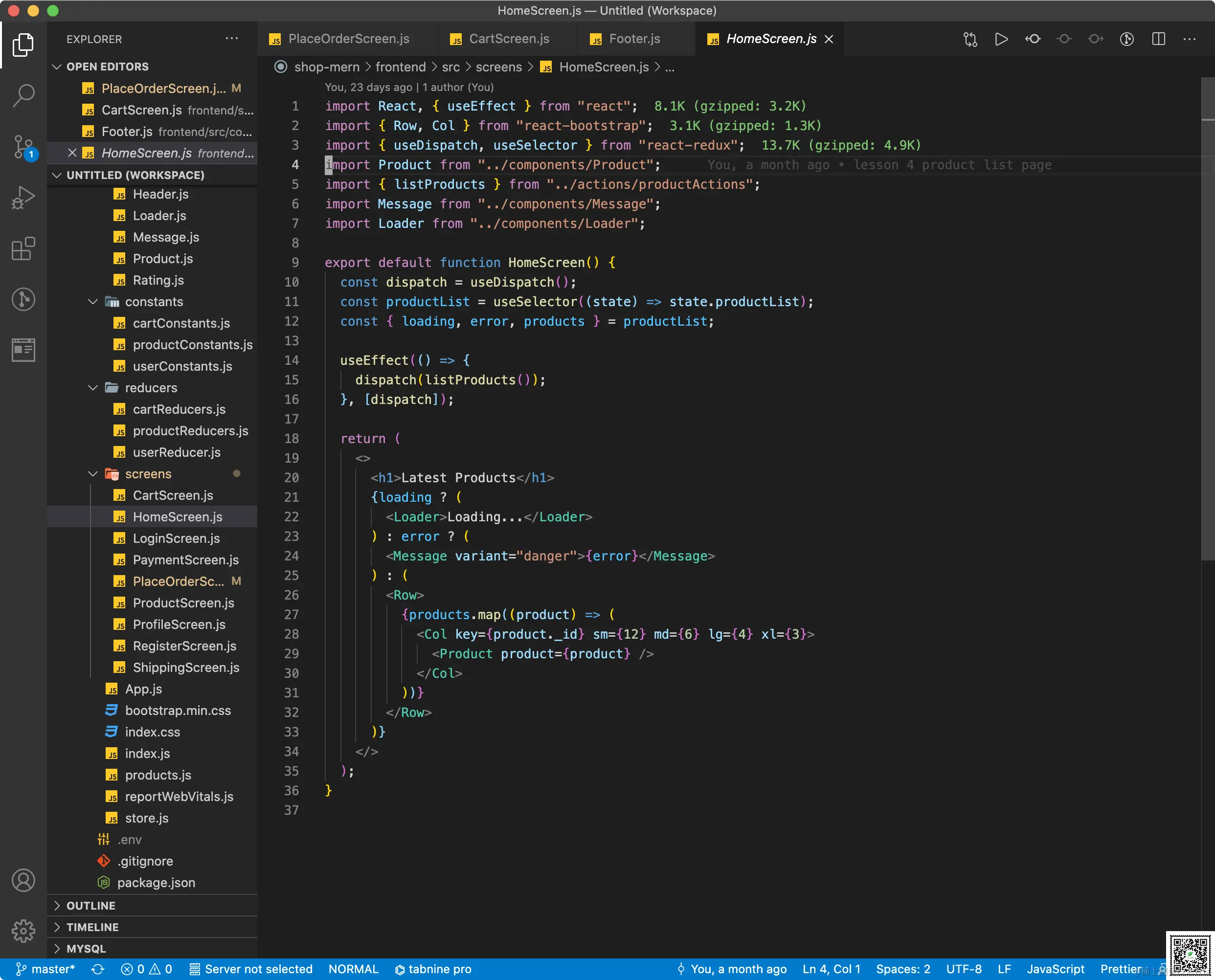Open the Run and Debug view

tap(23, 198)
